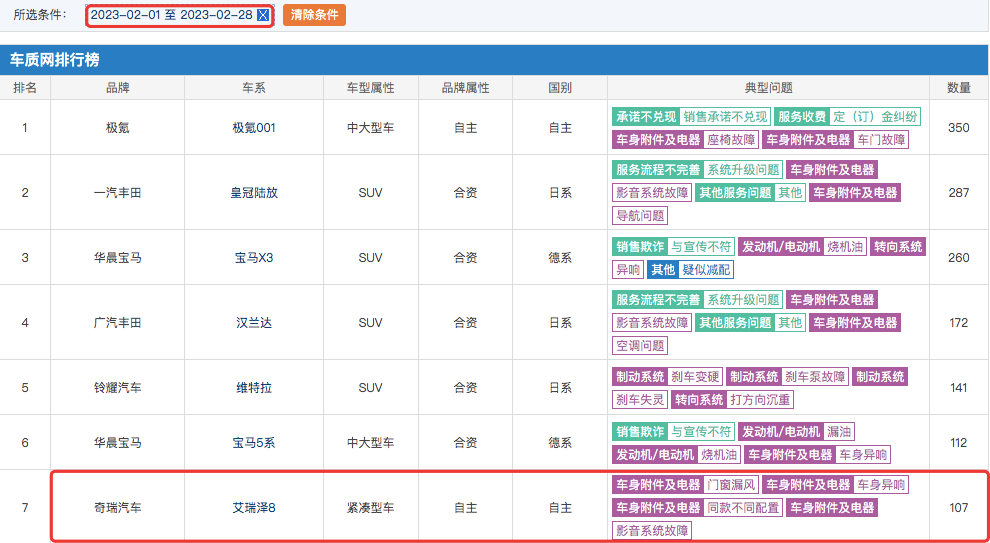
Task: Click the 车系 column header
Action: pos(254,88)
